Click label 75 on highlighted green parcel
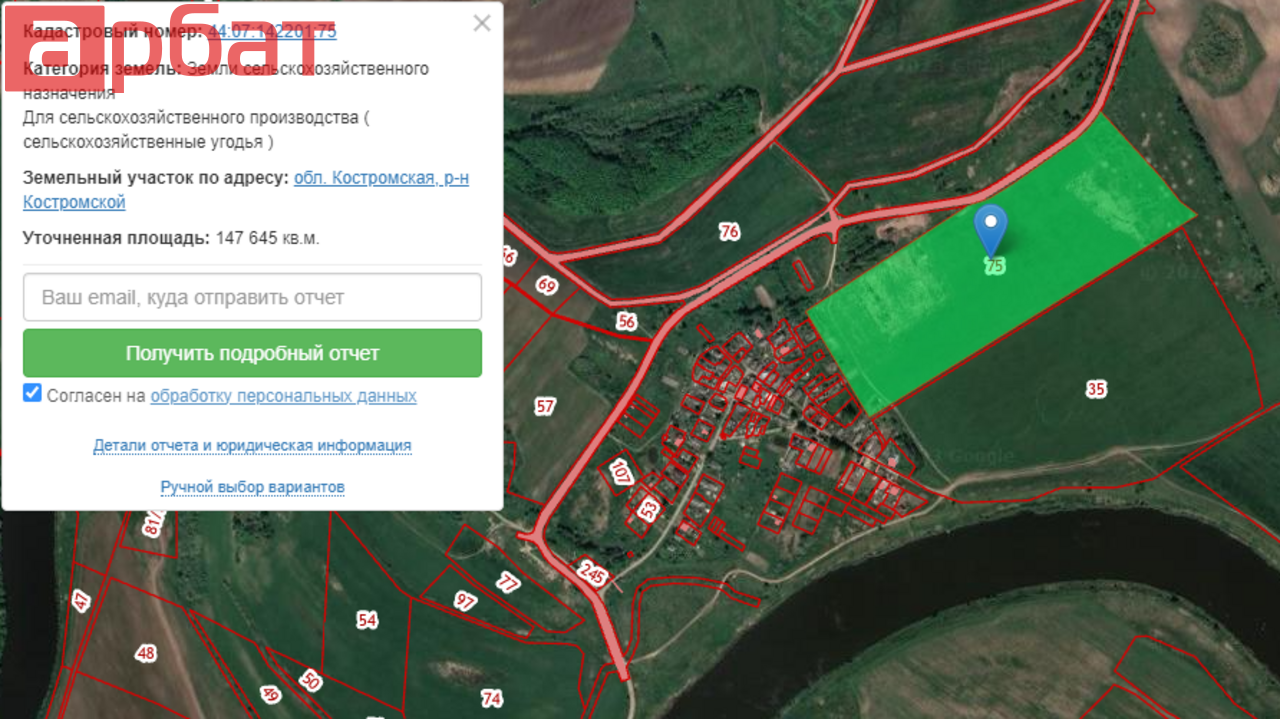 tap(993, 266)
